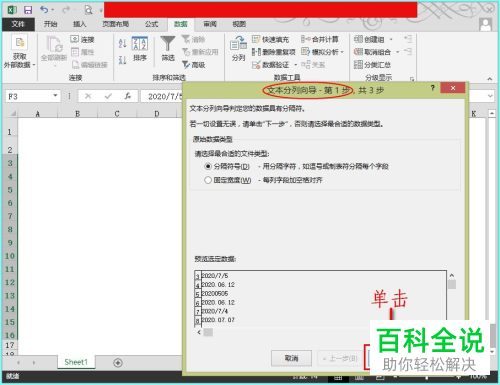
Task: Select the 固定宽度(W) fixed width radio button
Action: tap(208, 180)
